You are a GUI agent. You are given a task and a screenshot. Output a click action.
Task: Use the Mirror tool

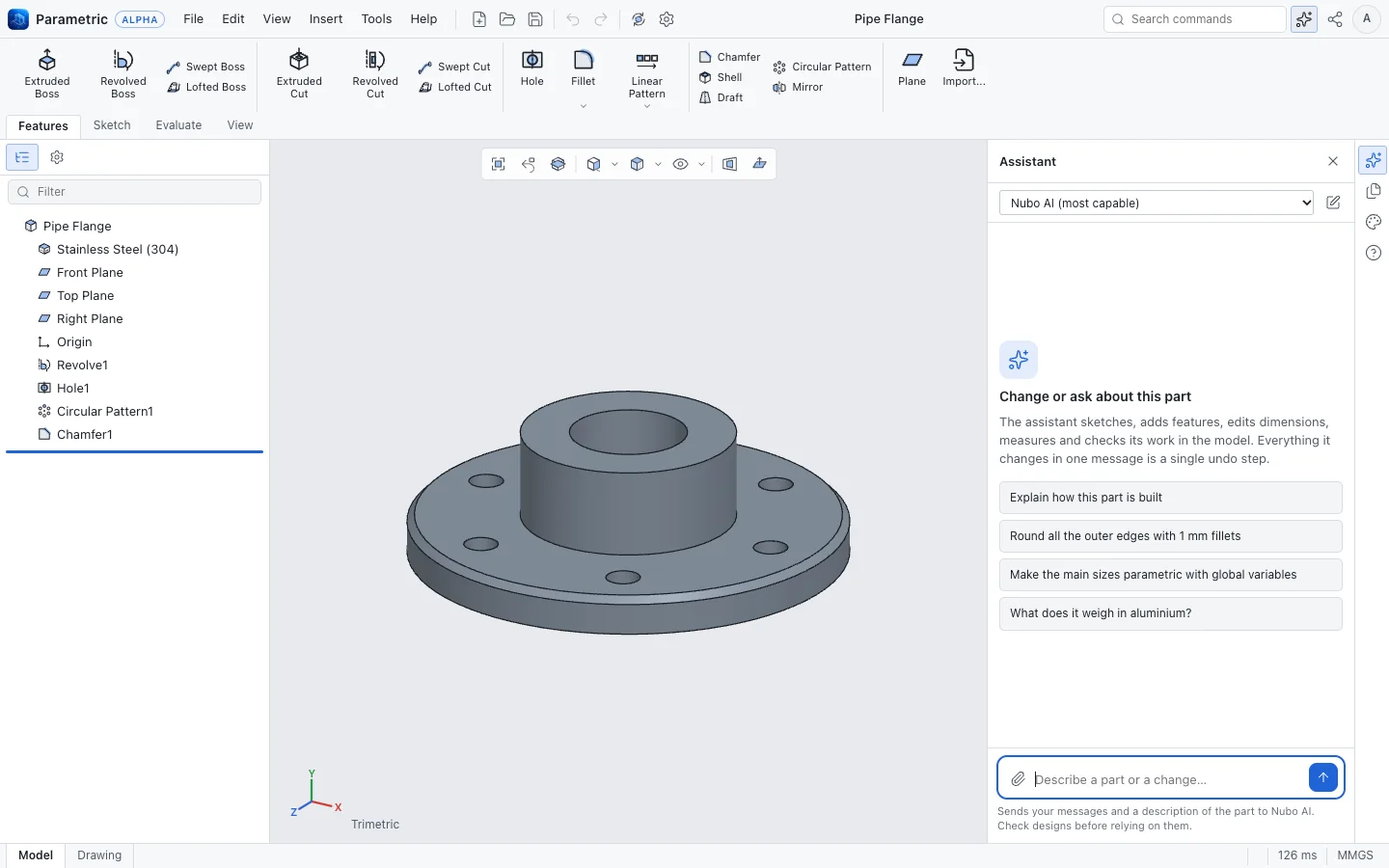click(798, 87)
